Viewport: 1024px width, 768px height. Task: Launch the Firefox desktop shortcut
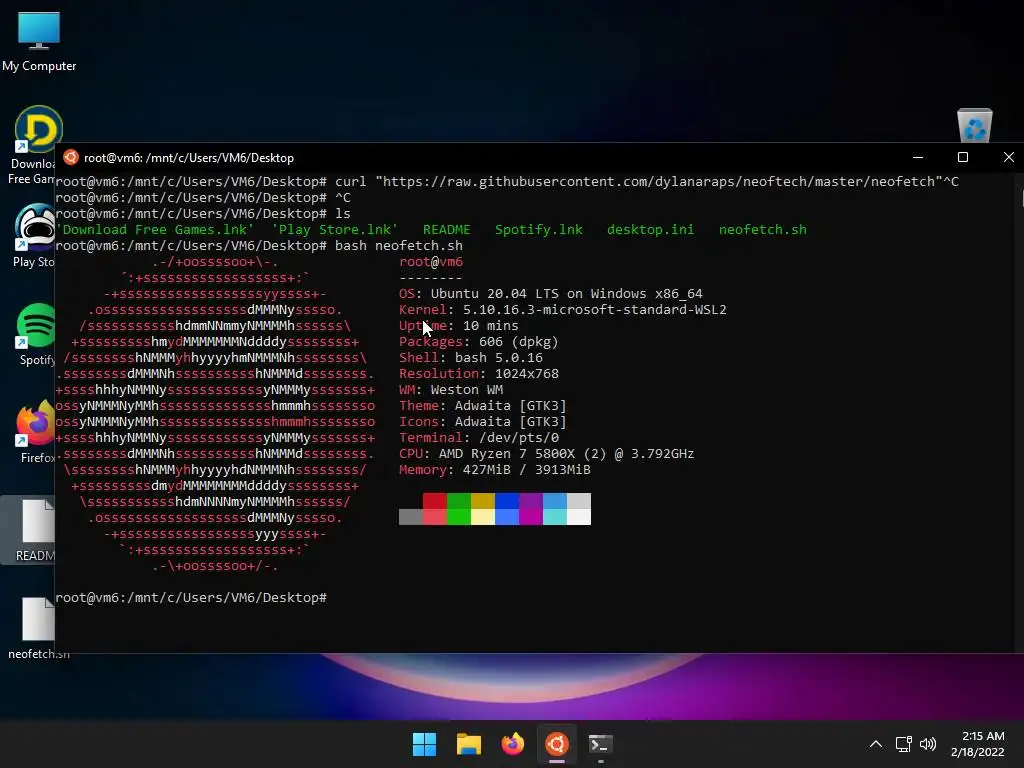pos(36,432)
